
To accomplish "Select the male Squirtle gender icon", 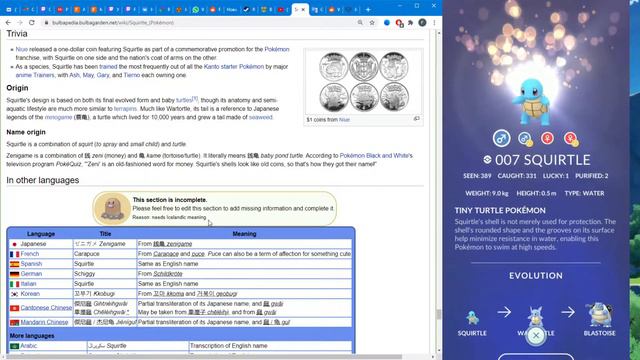I will (x=501, y=138).
